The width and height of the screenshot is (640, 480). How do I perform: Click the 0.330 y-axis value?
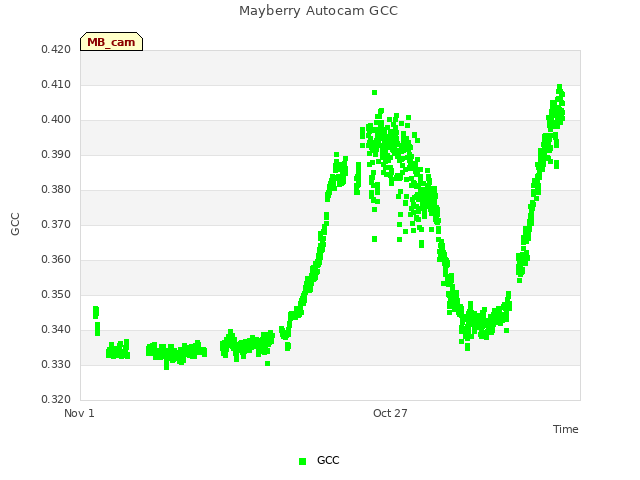click(56, 364)
